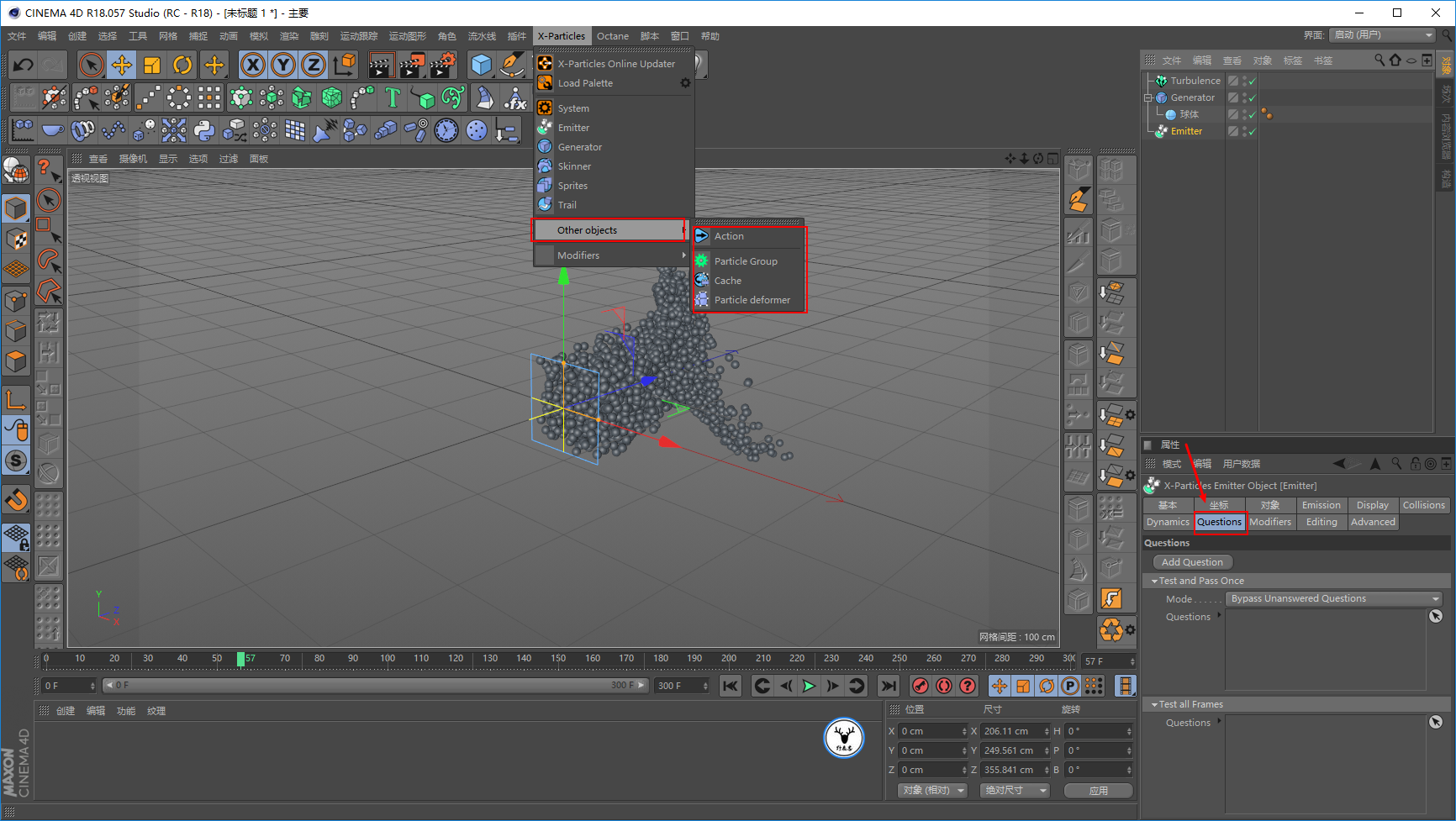Click the Render to Picture Viewer clapperboard
Screen dimensions: 1456x821
pos(412,65)
